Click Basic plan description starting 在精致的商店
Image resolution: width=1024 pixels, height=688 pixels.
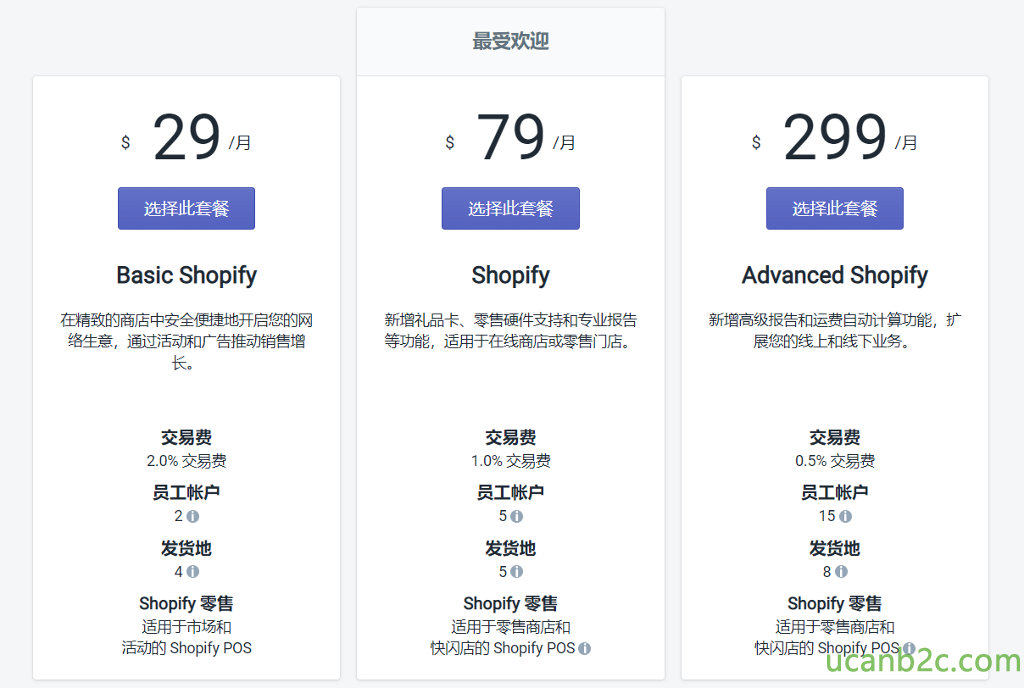click(x=186, y=341)
